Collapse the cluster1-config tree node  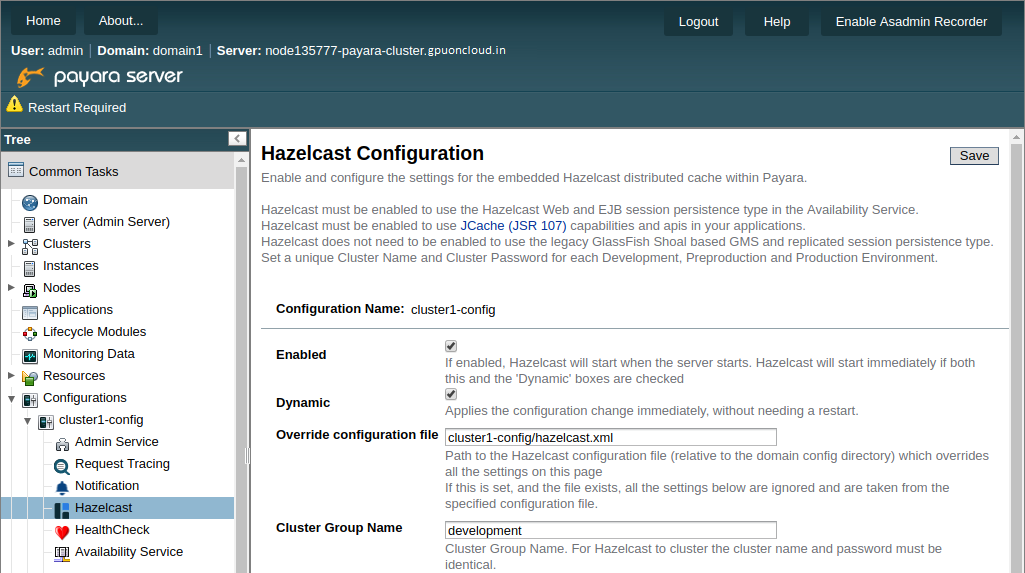[x=27, y=420]
